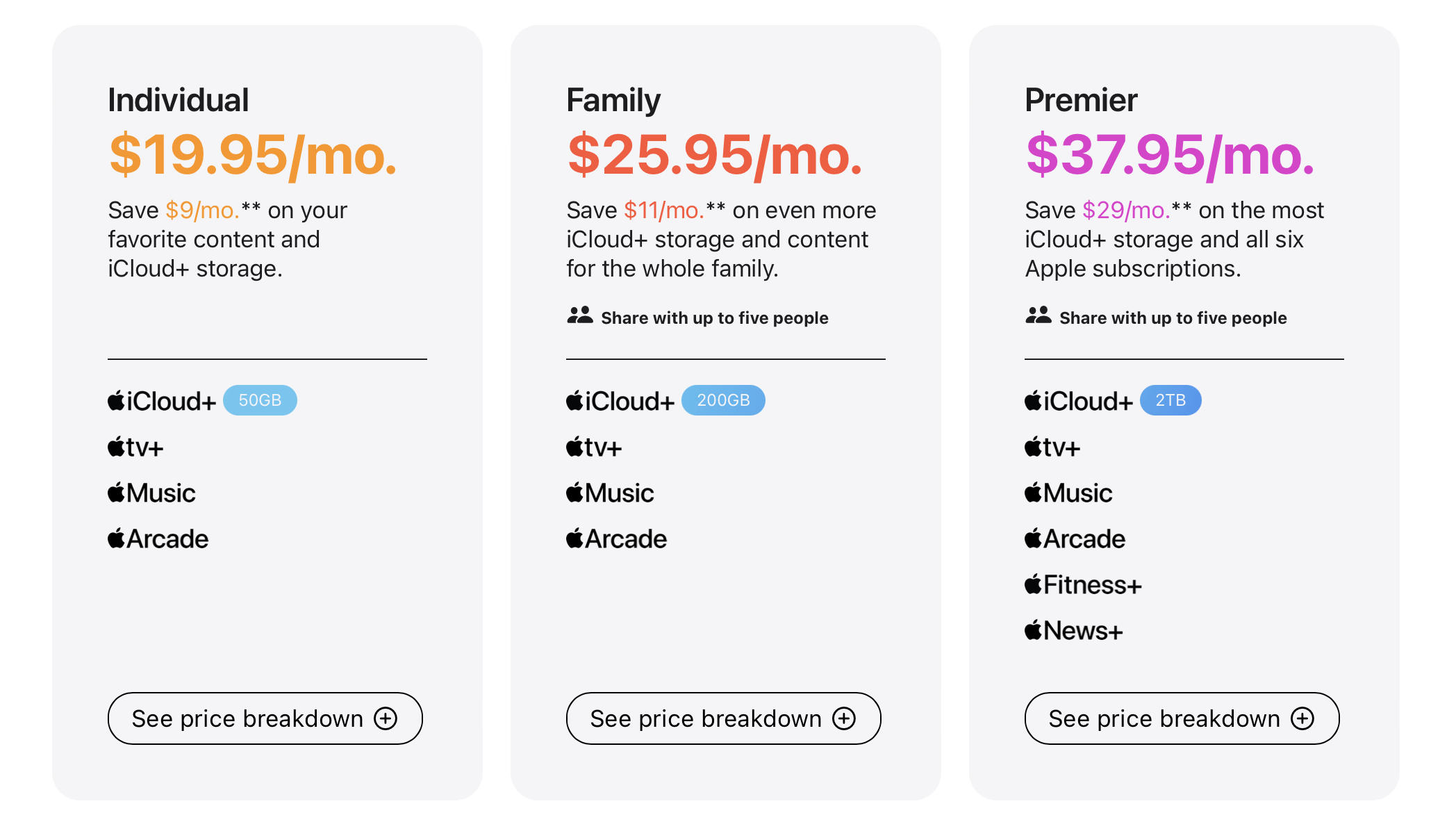
Task: Expand the Family plan price breakdown
Action: click(x=723, y=718)
